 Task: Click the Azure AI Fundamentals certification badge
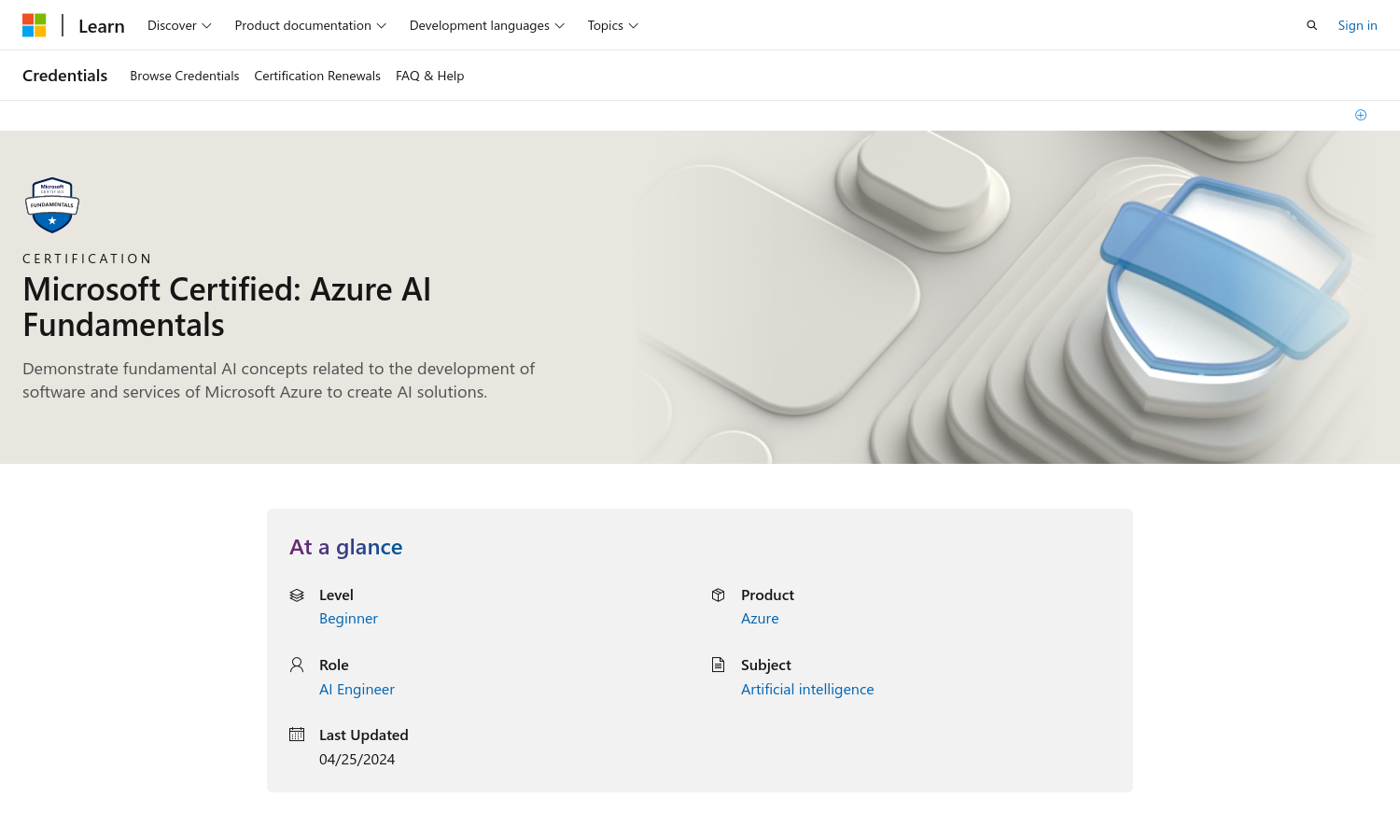[51, 204]
